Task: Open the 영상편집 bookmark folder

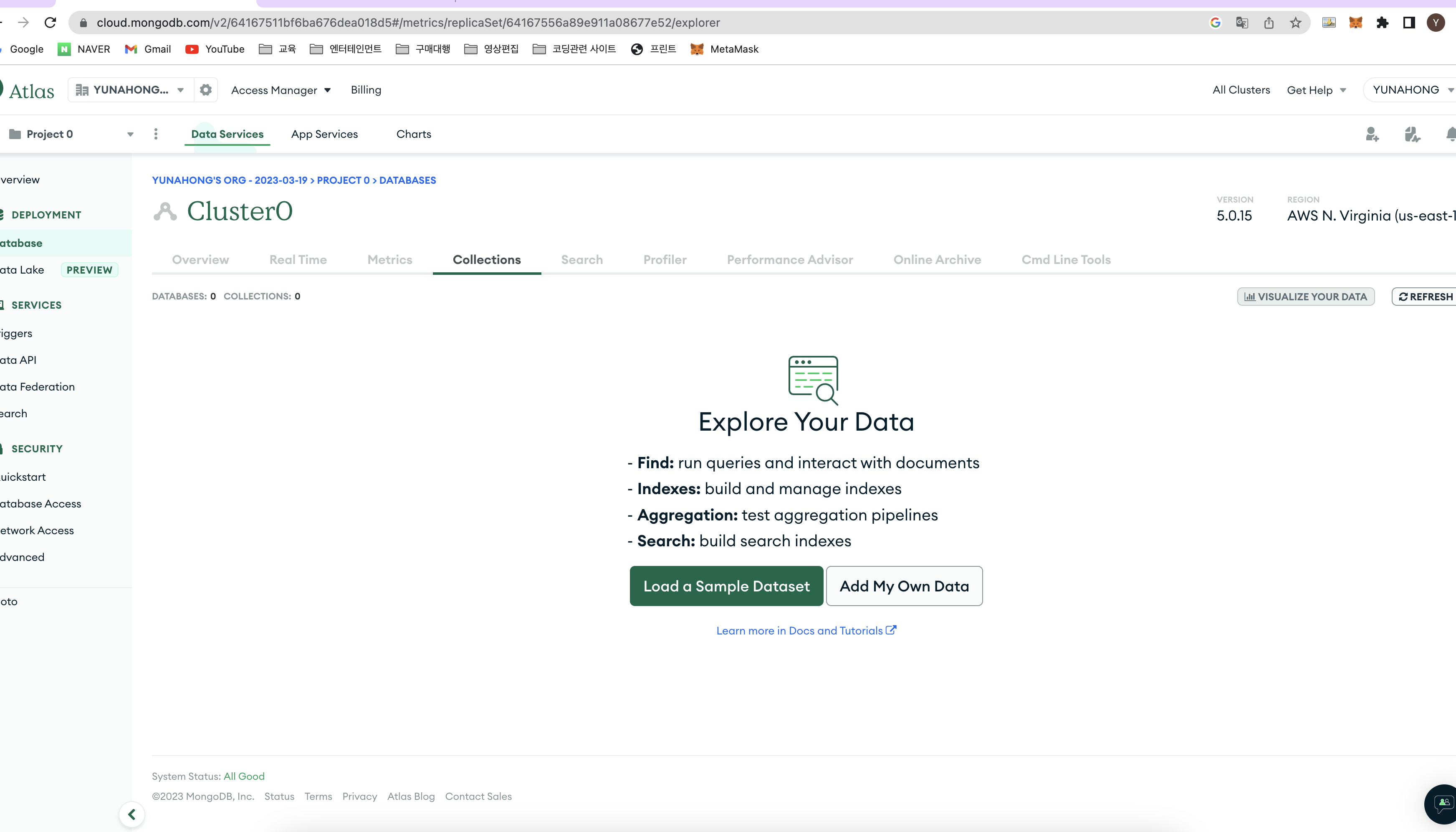Action: pos(492,49)
